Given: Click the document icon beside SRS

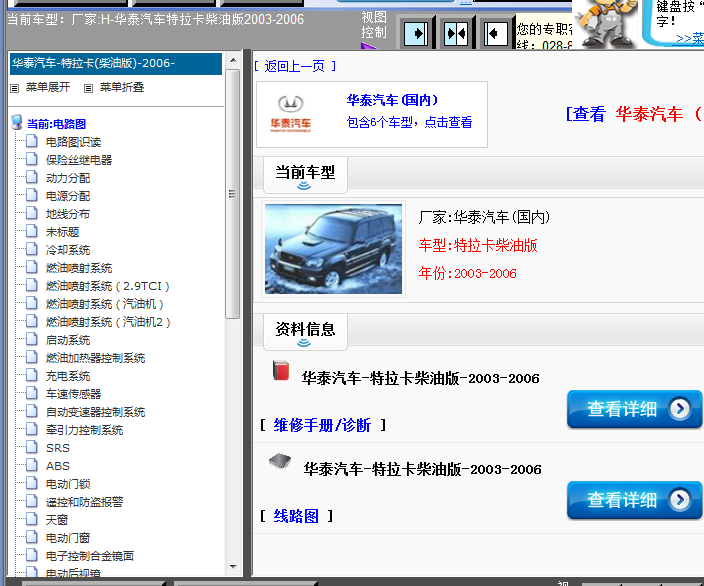Looking at the screenshot, I should click(31, 447).
